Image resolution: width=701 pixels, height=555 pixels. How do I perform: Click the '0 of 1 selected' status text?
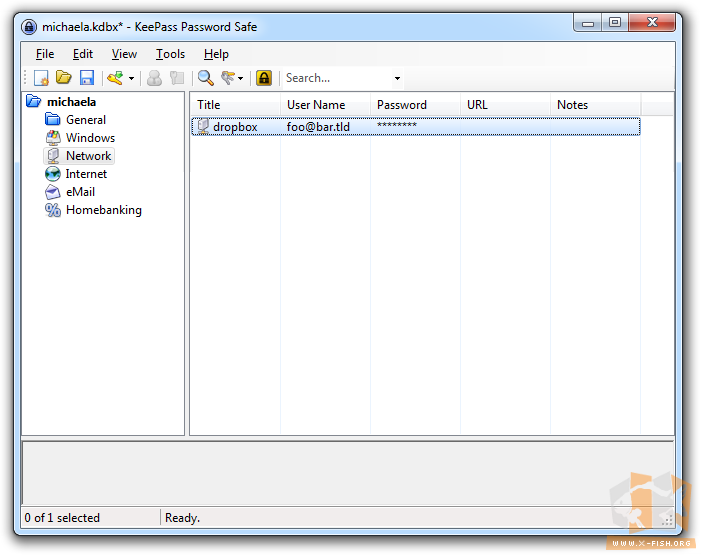tap(62, 518)
